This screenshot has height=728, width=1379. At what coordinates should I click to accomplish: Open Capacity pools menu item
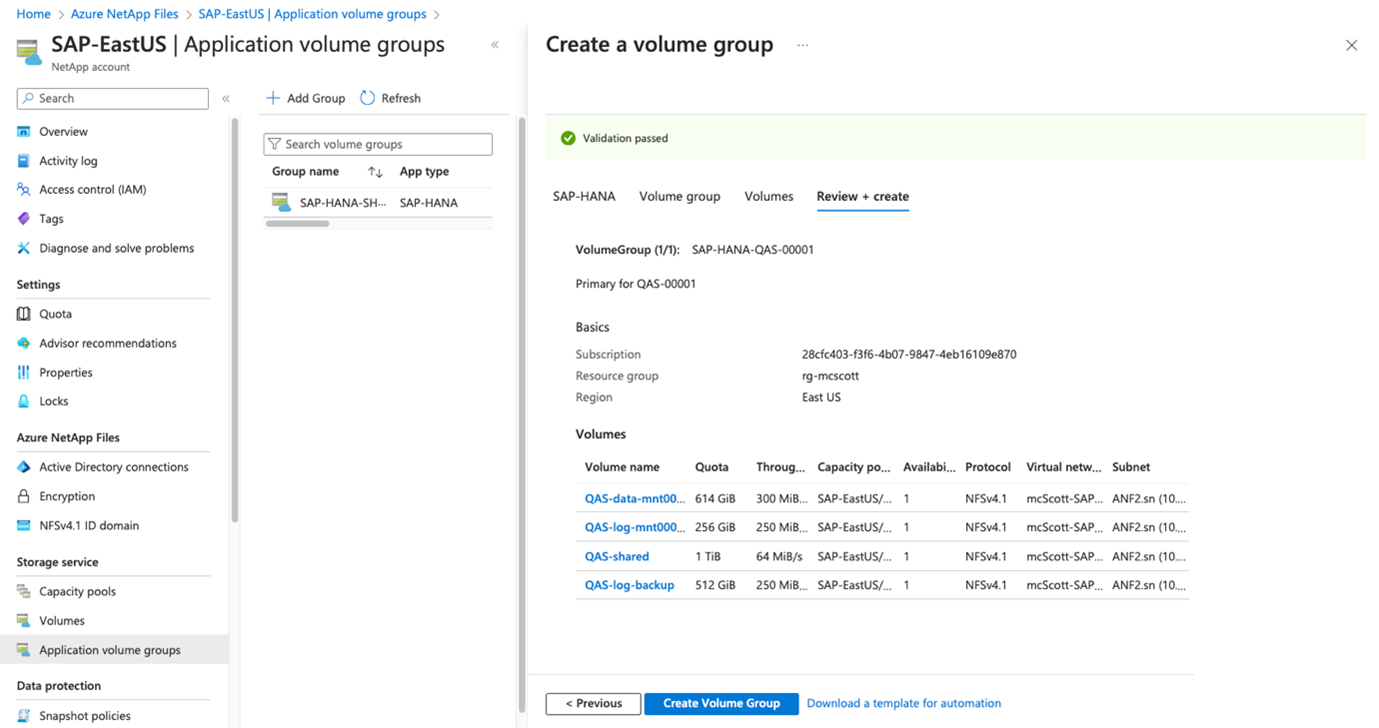point(77,591)
